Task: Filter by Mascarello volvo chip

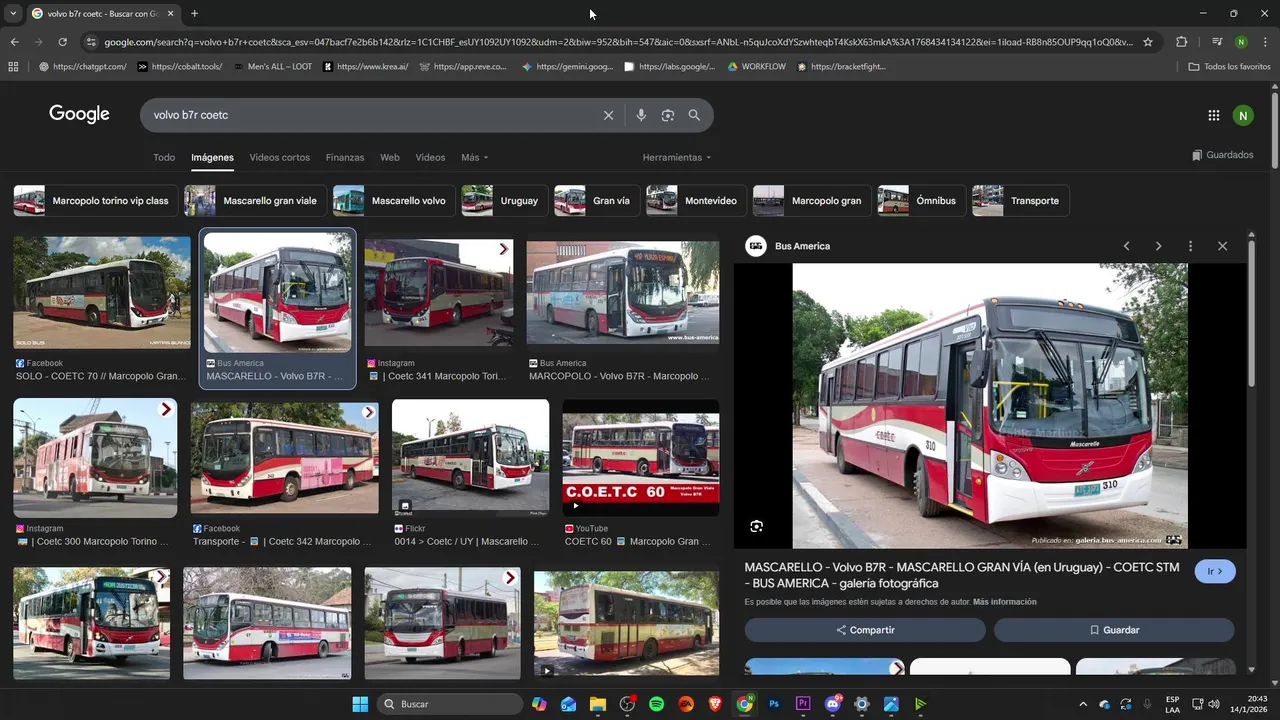Action: click(394, 201)
